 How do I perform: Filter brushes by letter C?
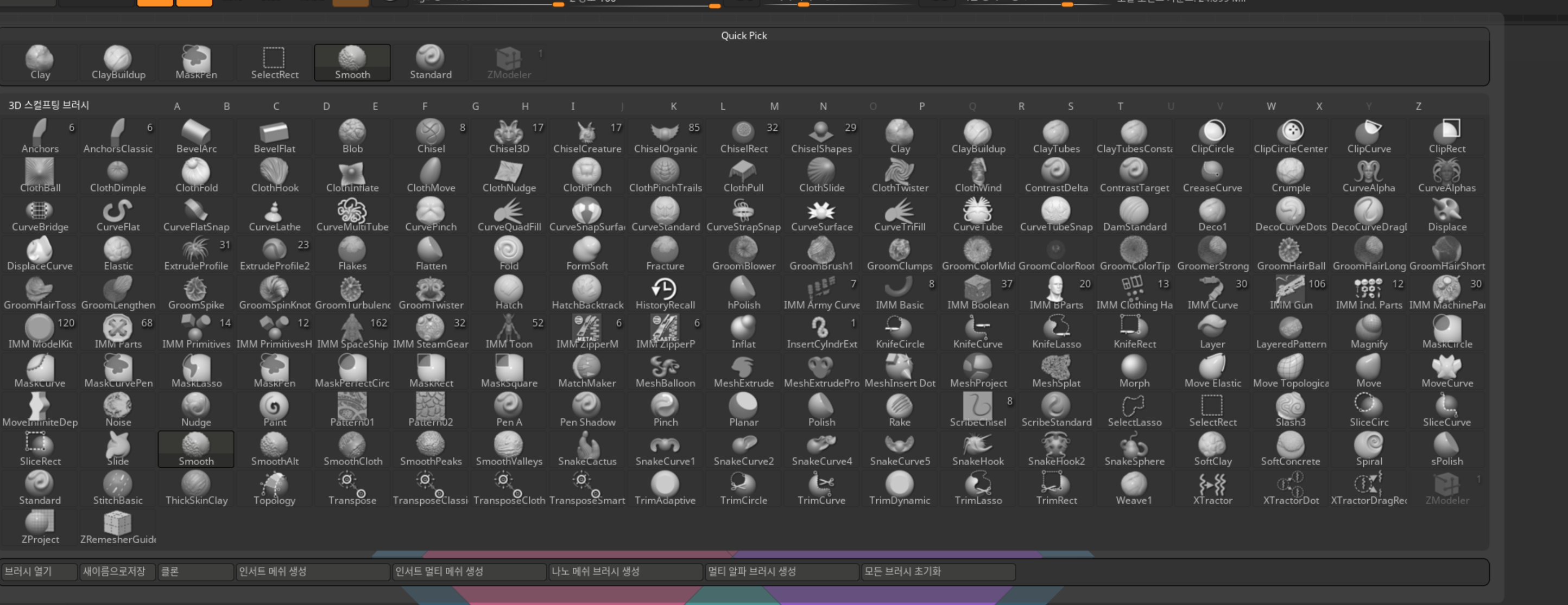276,106
